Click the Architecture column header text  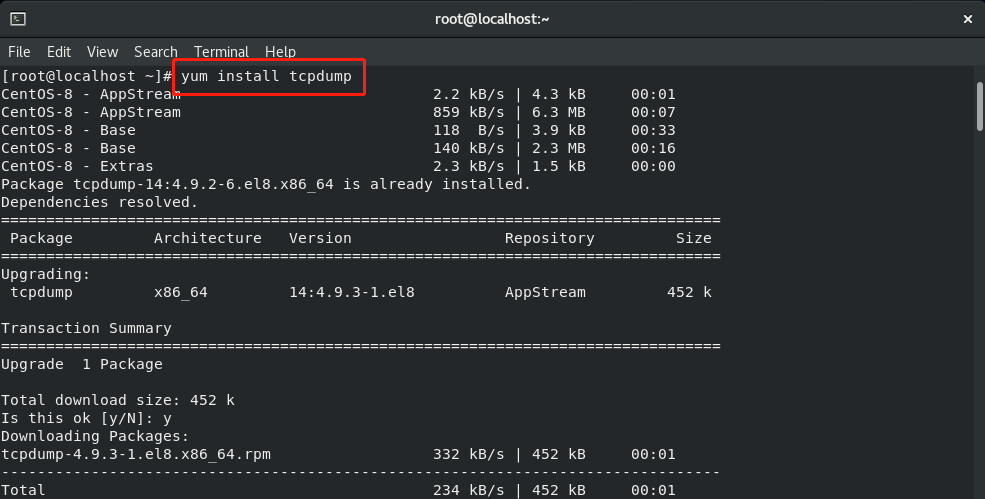(208, 239)
